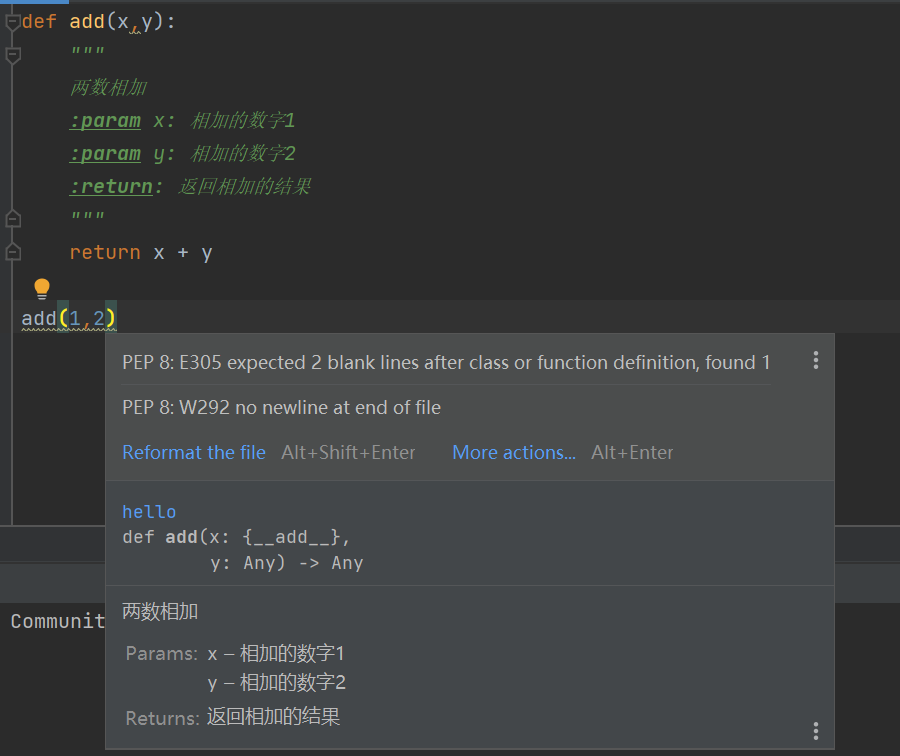Click the PEP 8 W292 warning message
Image resolution: width=900 pixels, height=756 pixels.
click(281, 408)
